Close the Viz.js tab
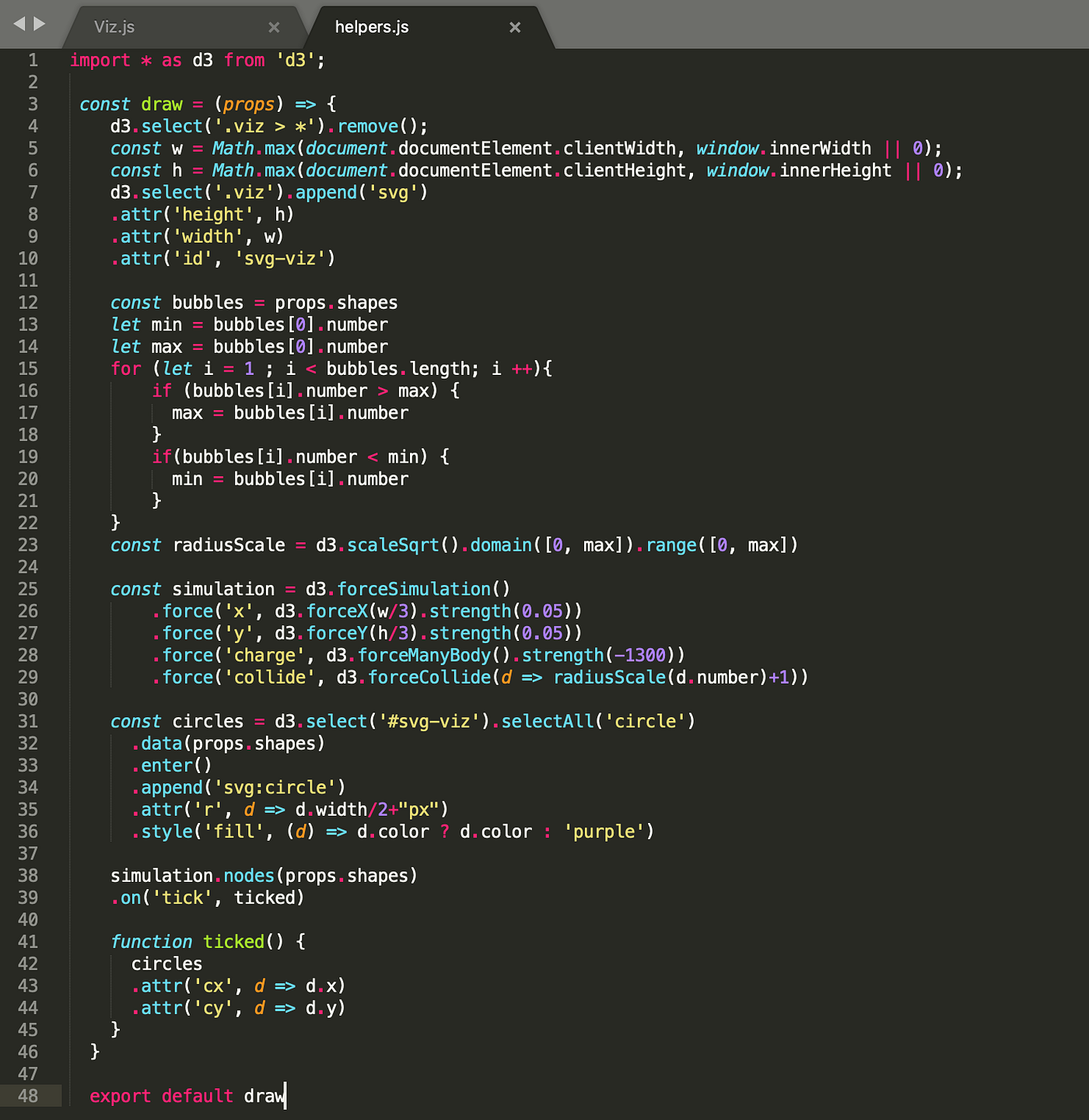Screen dimensions: 1089x1120 [274, 26]
